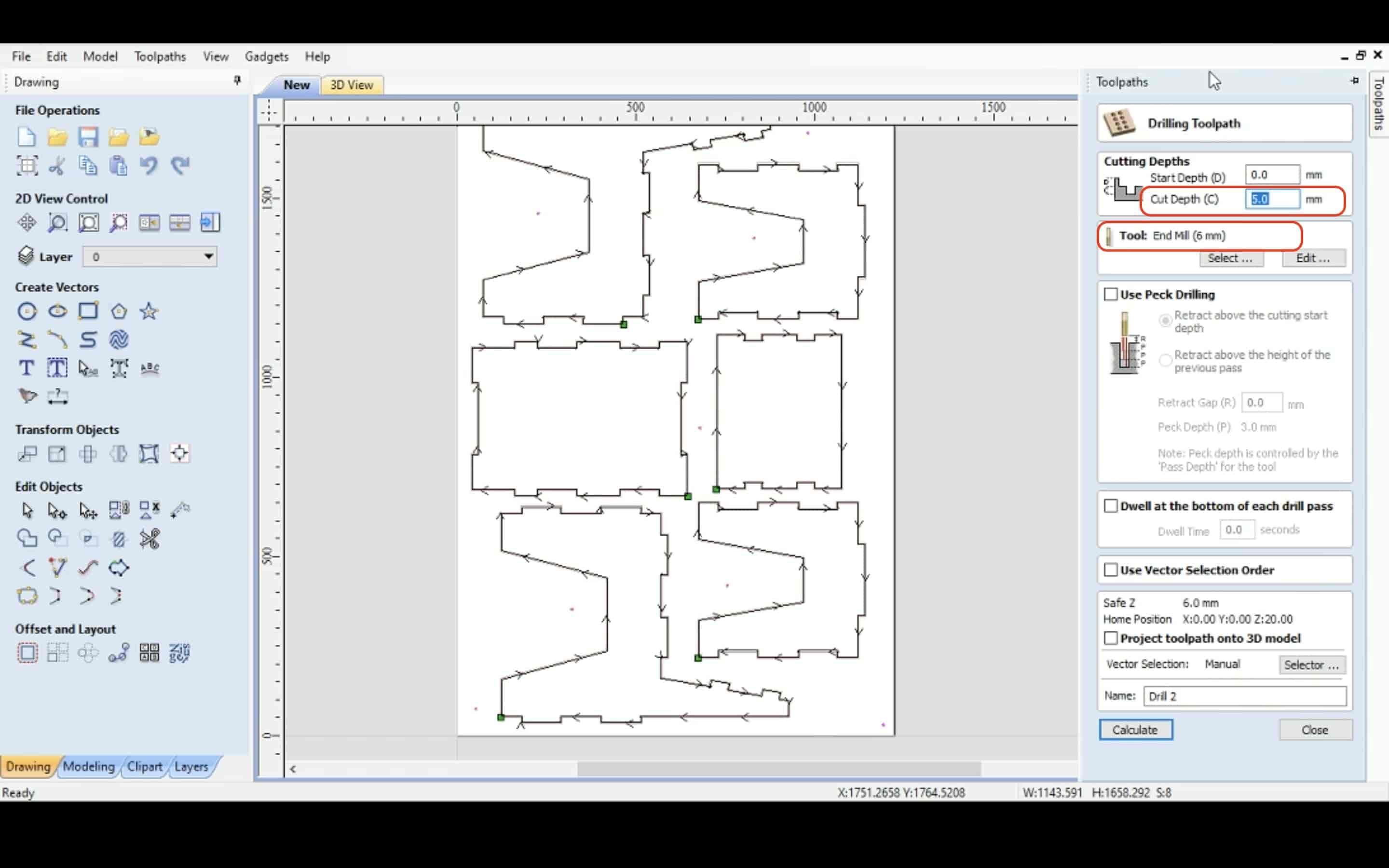Open Vector Selection Selector dropdown
This screenshot has height=868, width=1389.
click(1311, 663)
